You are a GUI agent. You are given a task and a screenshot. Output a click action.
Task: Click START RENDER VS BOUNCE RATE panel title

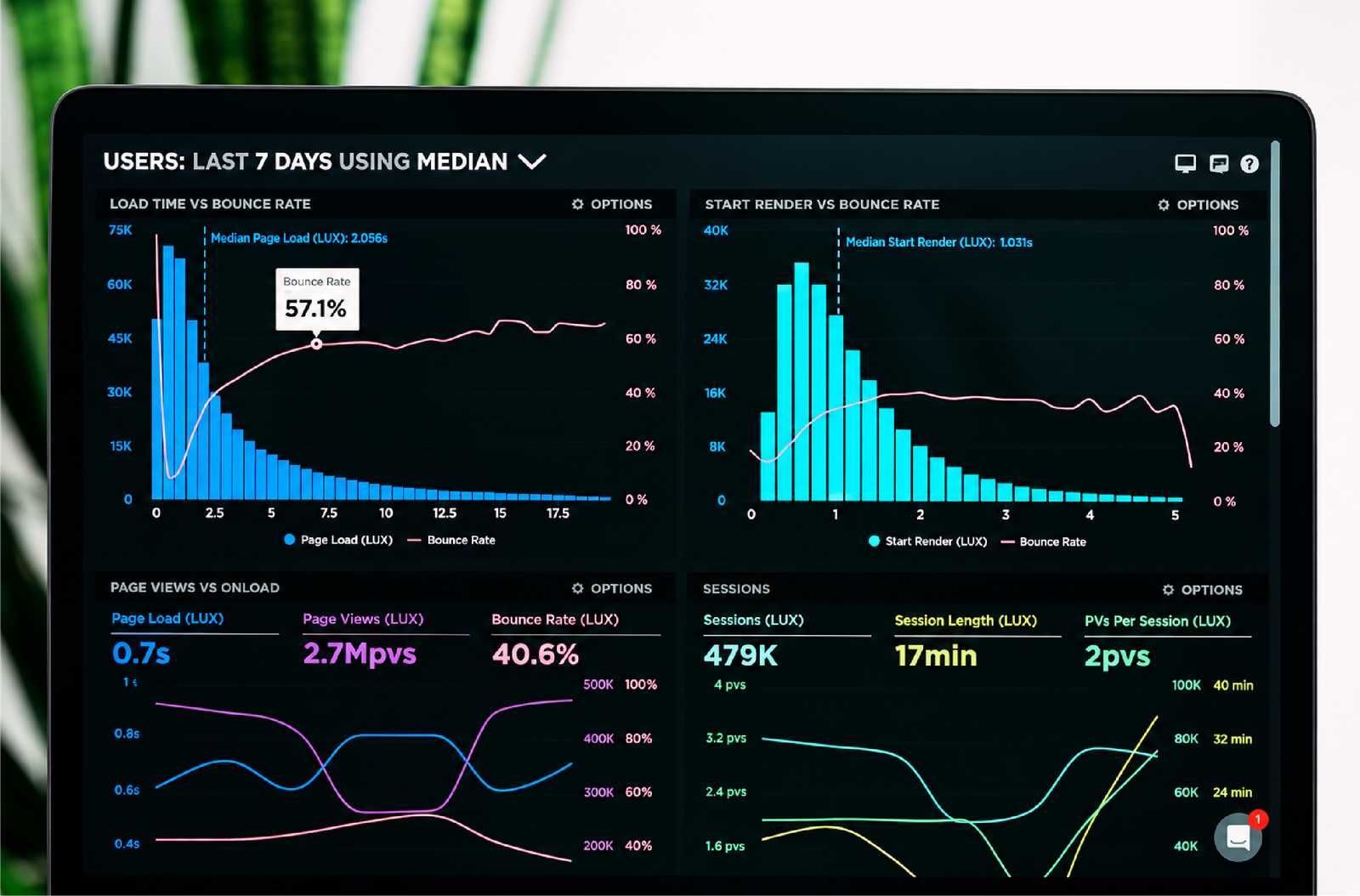click(822, 205)
